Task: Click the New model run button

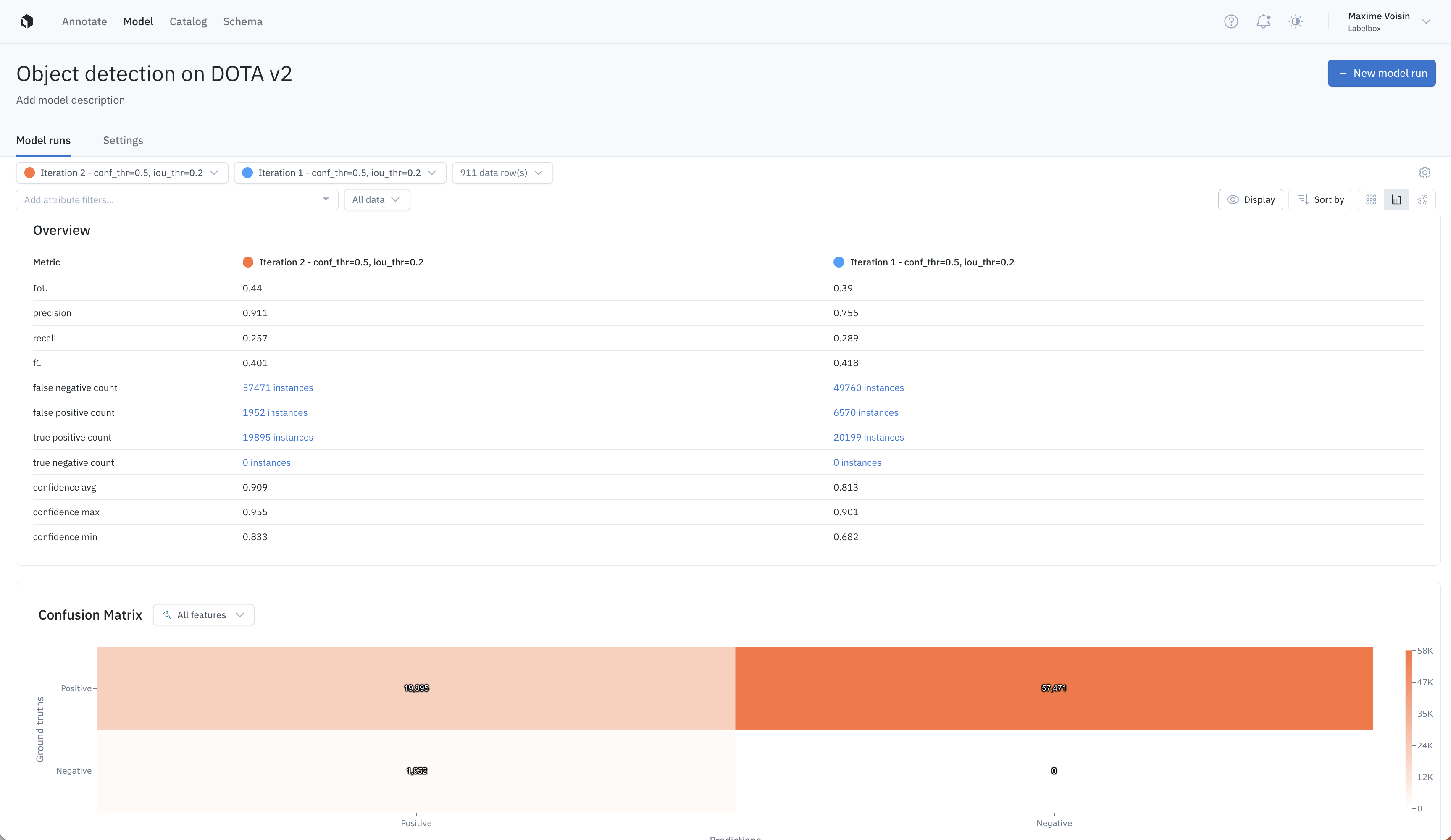Action: coord(1381,73)
